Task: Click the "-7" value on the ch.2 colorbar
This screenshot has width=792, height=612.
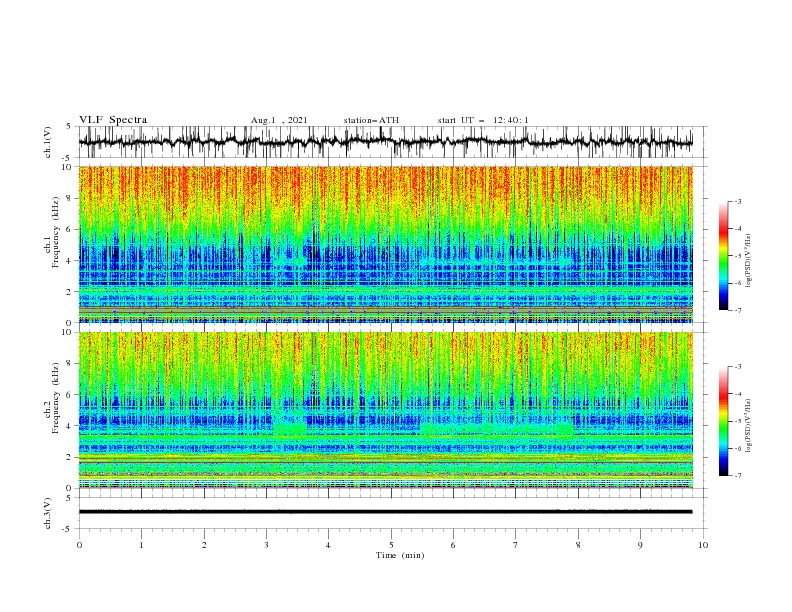Action: pos(737,476)
